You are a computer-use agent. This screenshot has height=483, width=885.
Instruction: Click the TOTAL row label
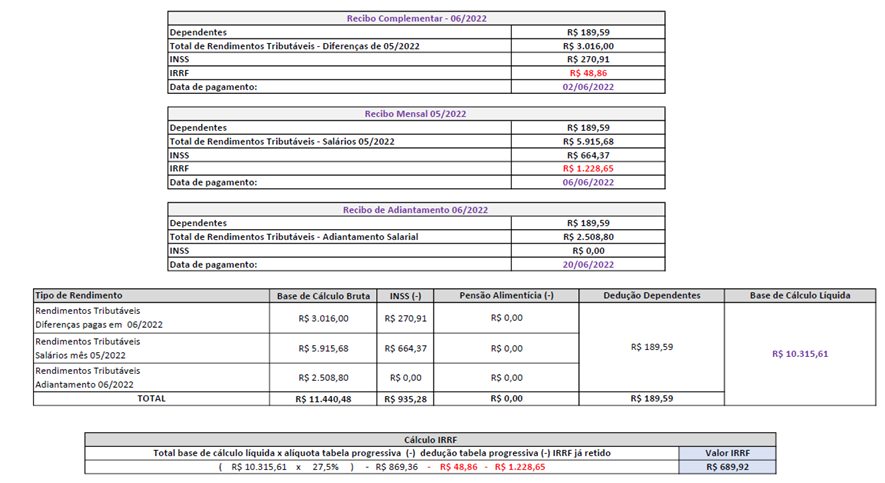[151, 398]
